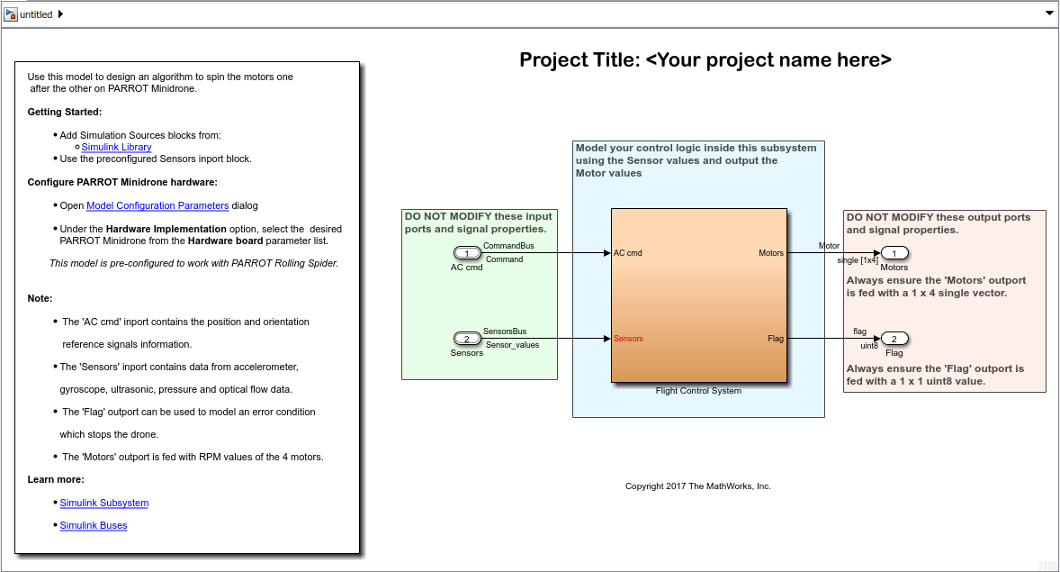Open Model Configuration Parameters link
This screenshot has height=572, width=1060.
coord(157,206)
